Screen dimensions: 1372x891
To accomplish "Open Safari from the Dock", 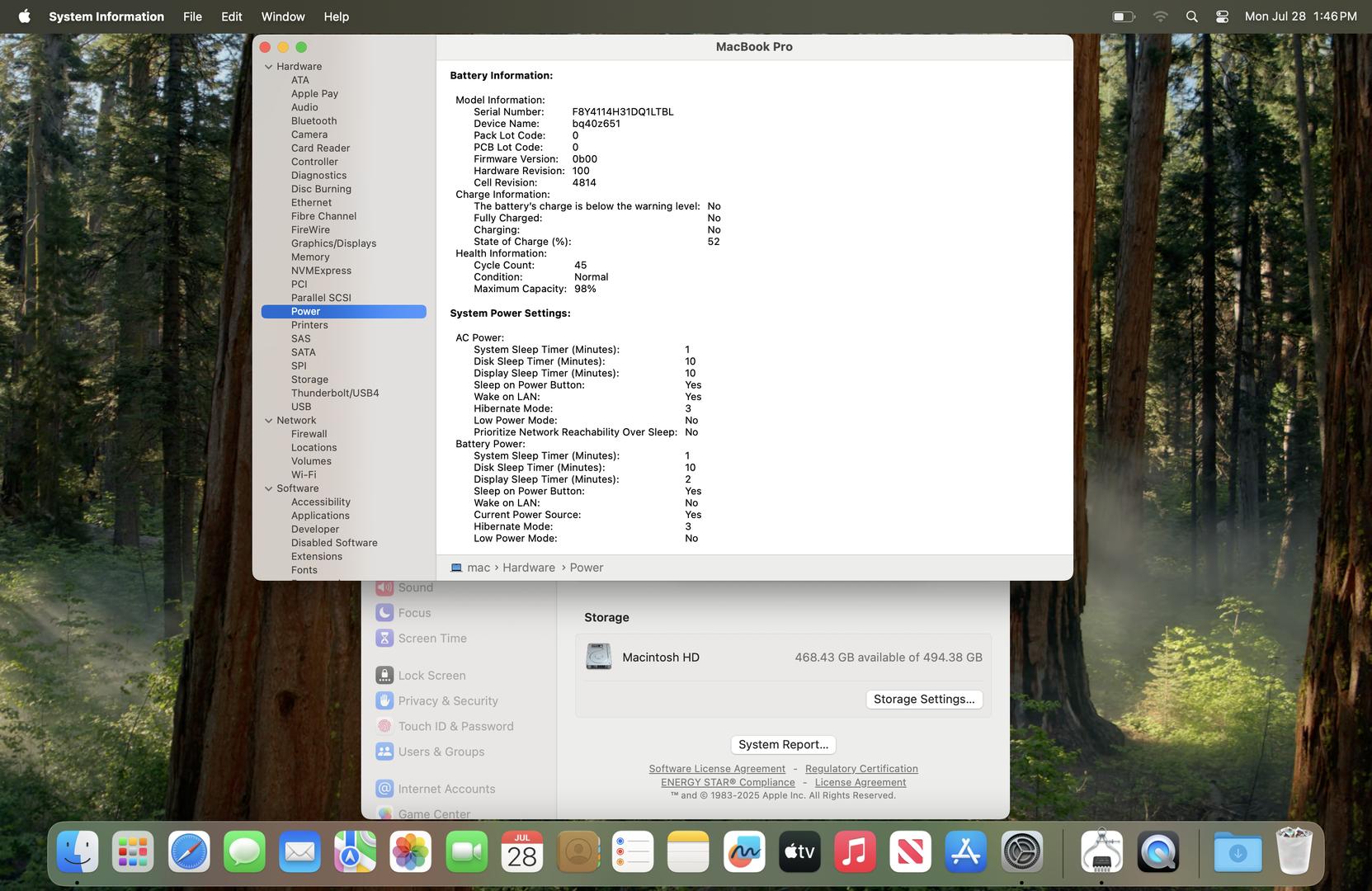I will (189, 851).
